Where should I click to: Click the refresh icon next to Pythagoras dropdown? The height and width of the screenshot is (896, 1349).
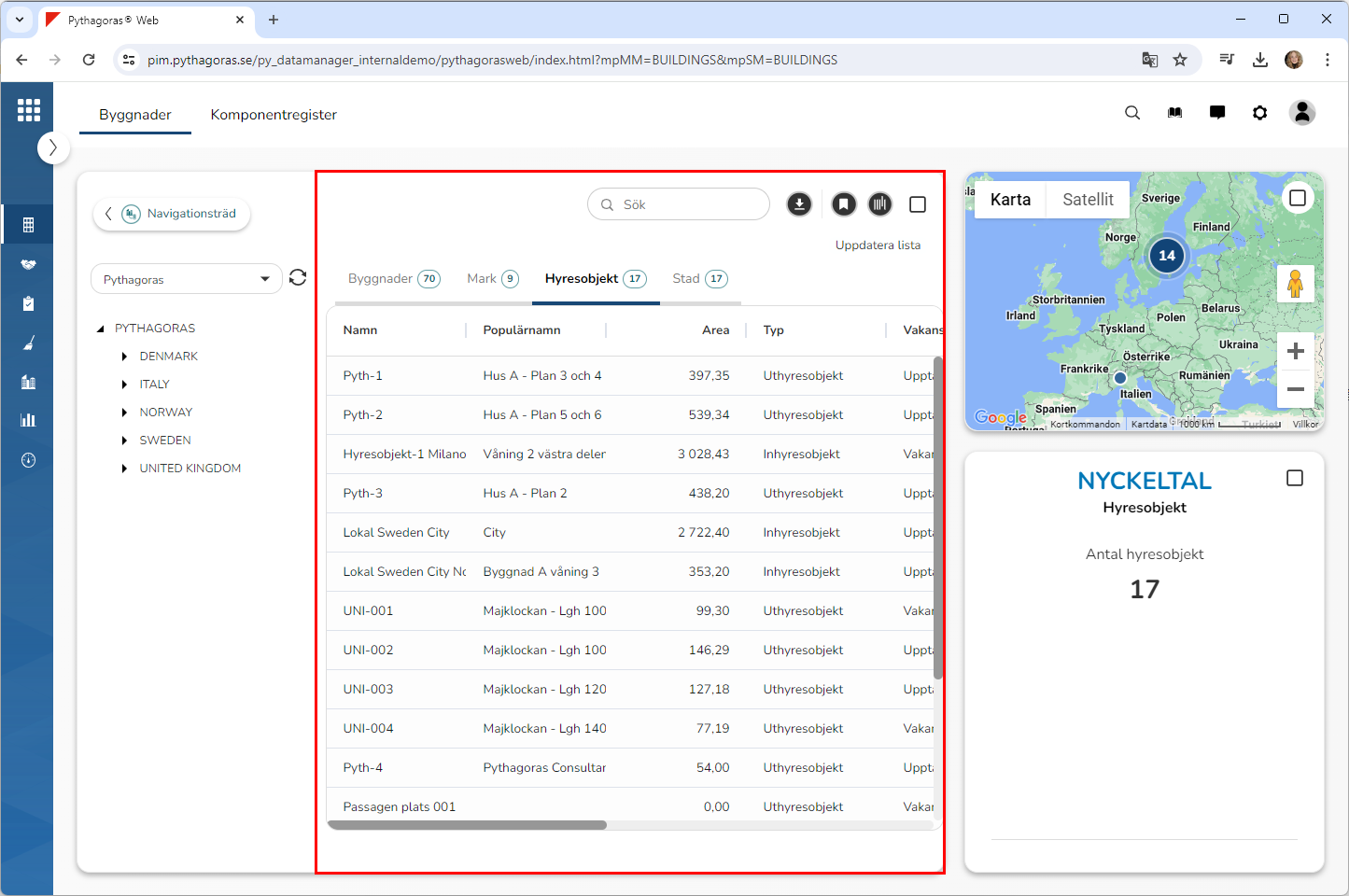tap(298, 278)
